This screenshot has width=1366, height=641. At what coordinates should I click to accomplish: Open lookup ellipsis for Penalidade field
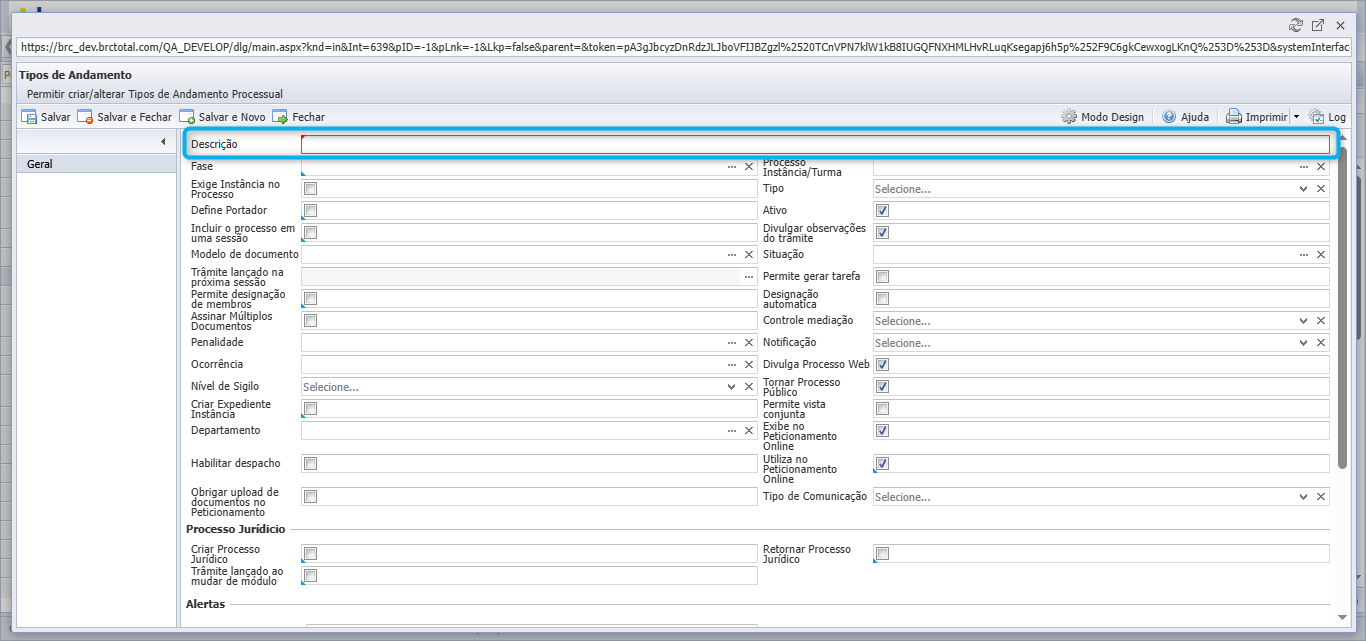tap(732, 343)
